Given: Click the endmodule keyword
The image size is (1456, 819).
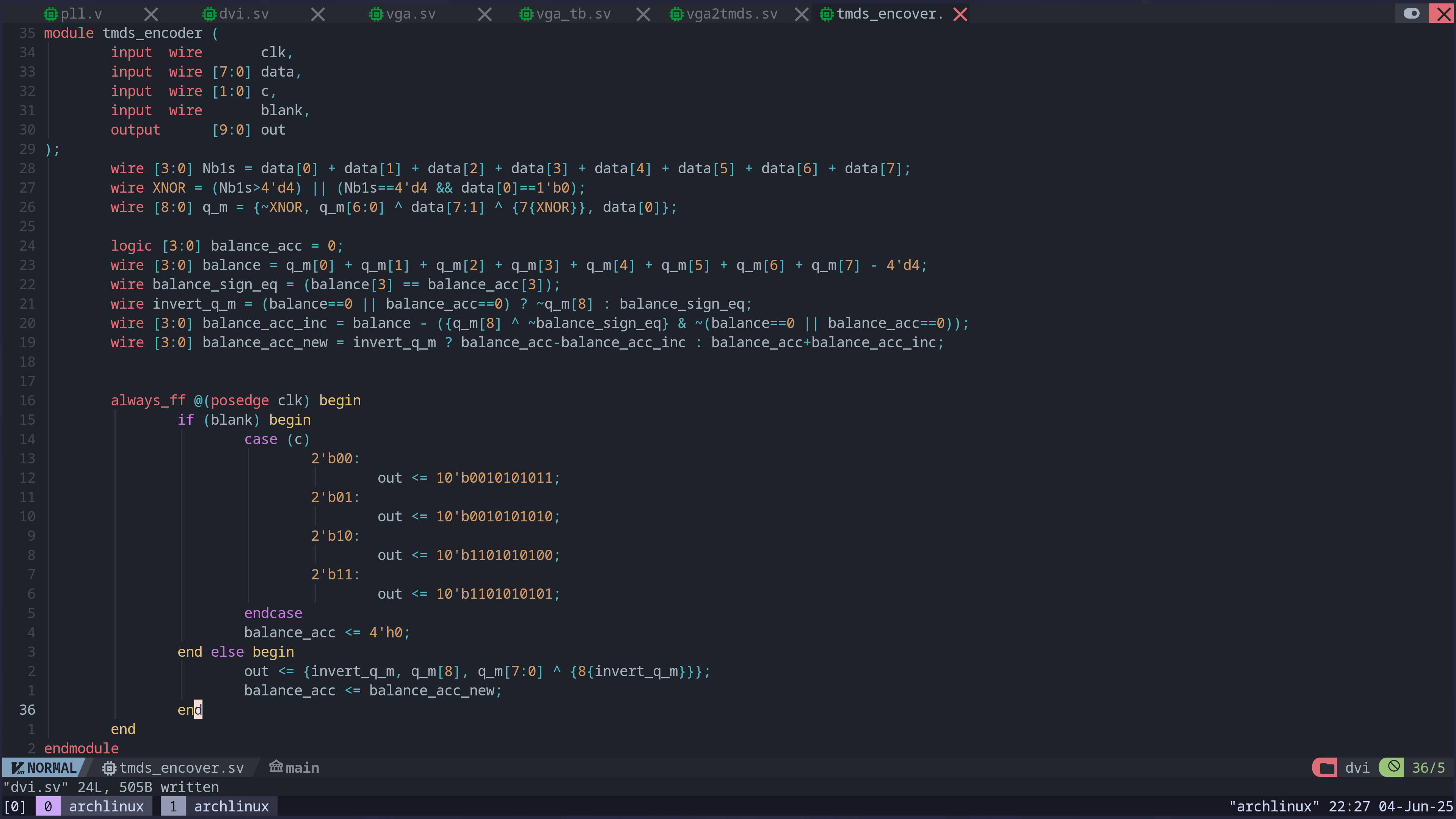Looking at the screenshot, I should click(82, 748).
